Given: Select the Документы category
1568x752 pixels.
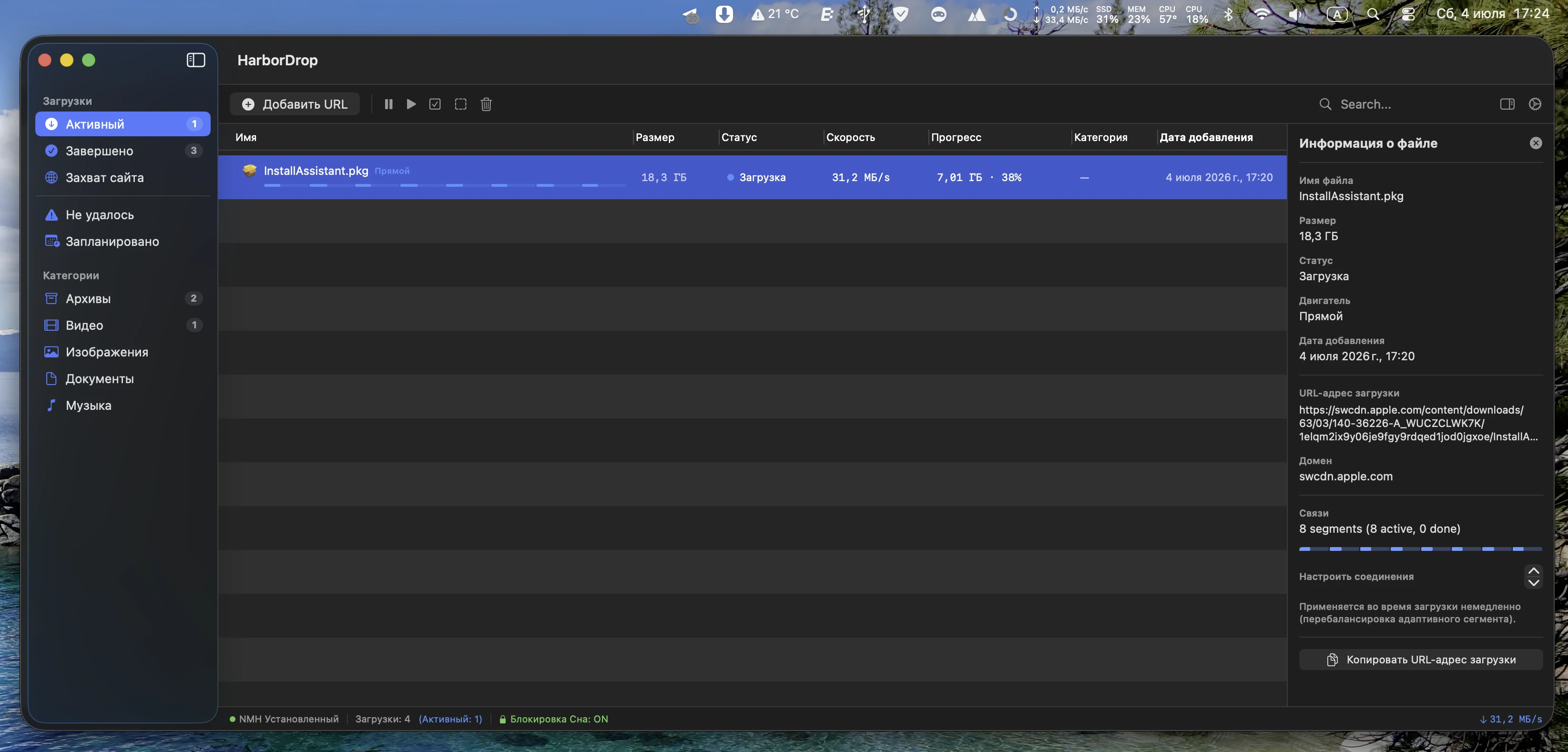Looking at the screenshot, I should [123, 379].
